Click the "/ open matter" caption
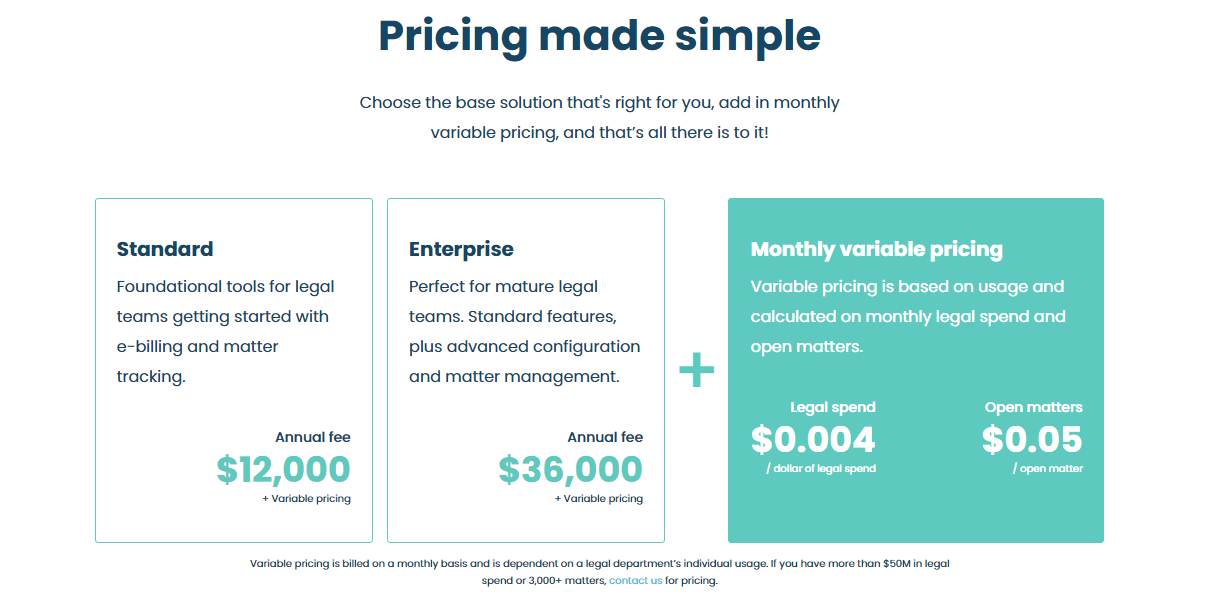 click(1047, 468)
